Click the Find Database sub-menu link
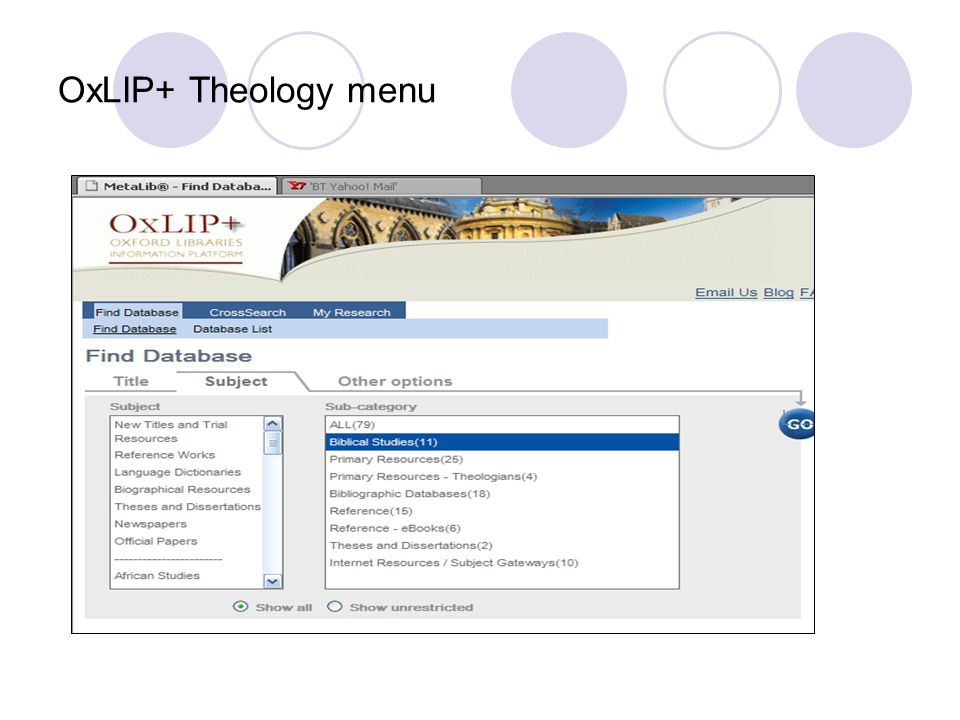 pyautogui.click(x=135, y=329)
